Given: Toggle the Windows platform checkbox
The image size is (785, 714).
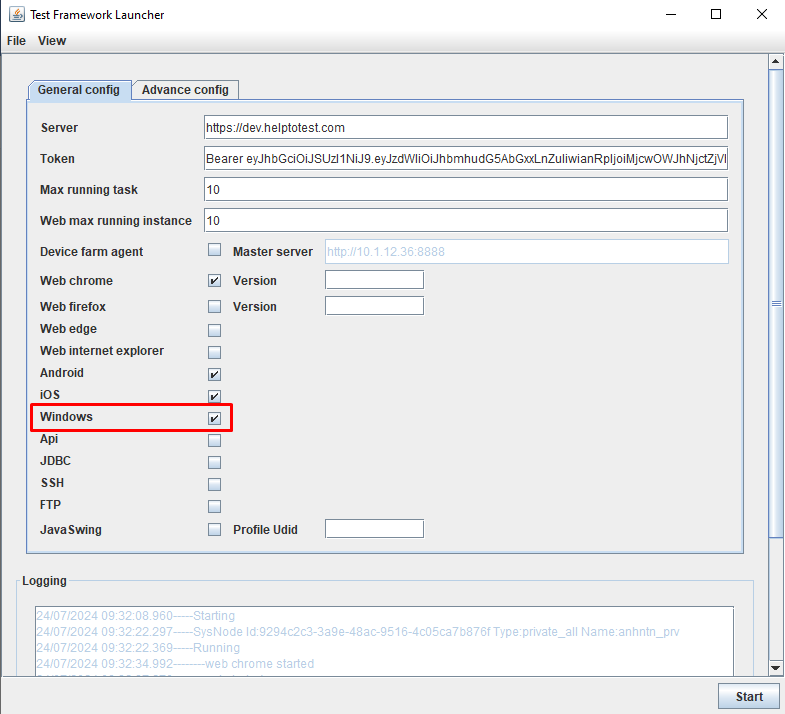Looking at the screenshot, I should click(214, 418).
